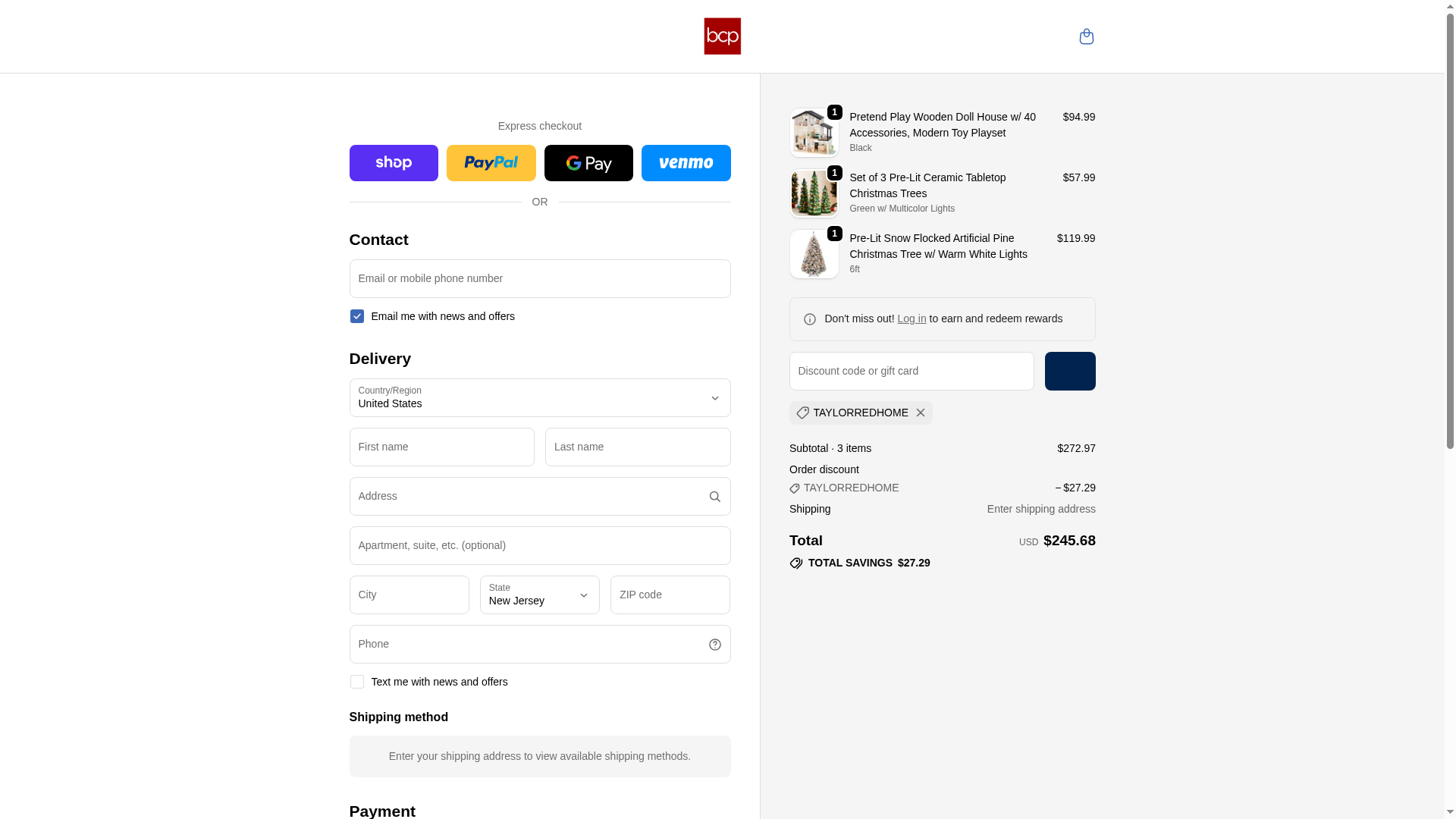Choose Google Pay express checkout
Screen dimensions: 1456x819
click(x=588, y=163)
